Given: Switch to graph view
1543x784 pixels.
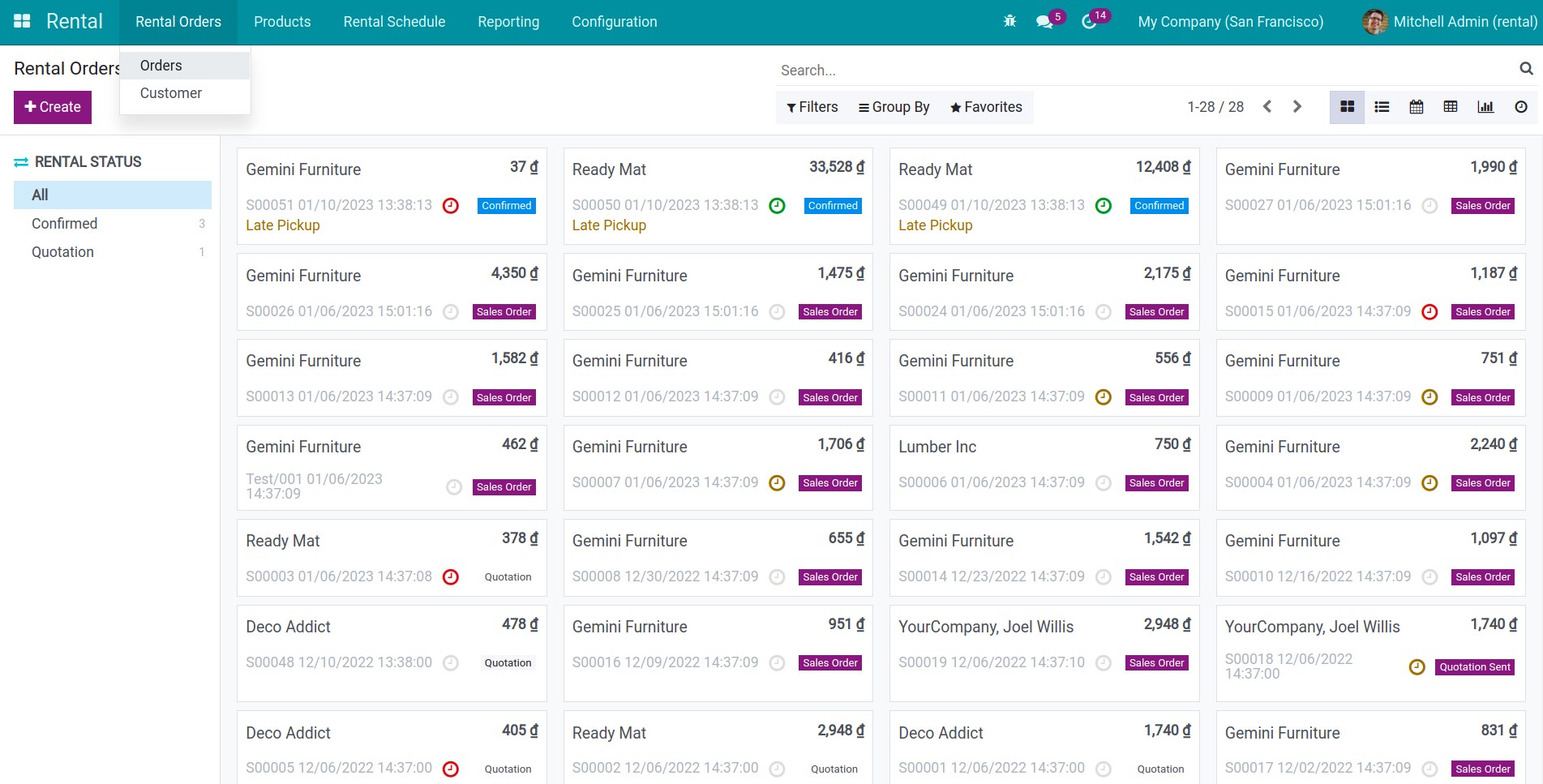Looking at the screenshot, I should tap(1485, 107).
